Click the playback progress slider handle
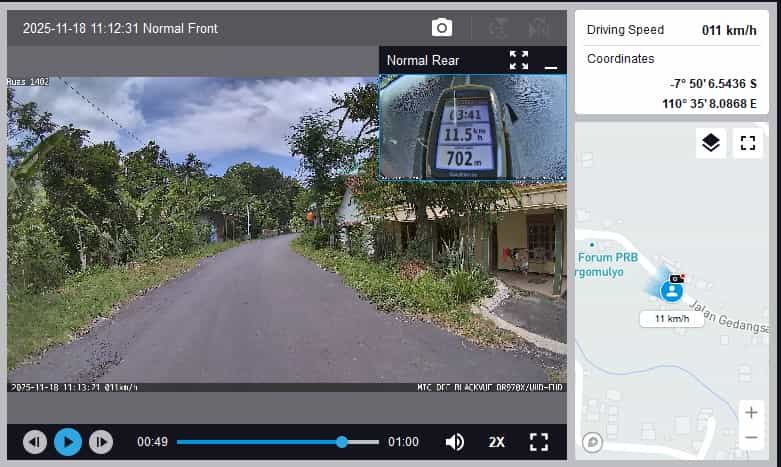Viewport: 781px width, 467px height. click(342, 441)
